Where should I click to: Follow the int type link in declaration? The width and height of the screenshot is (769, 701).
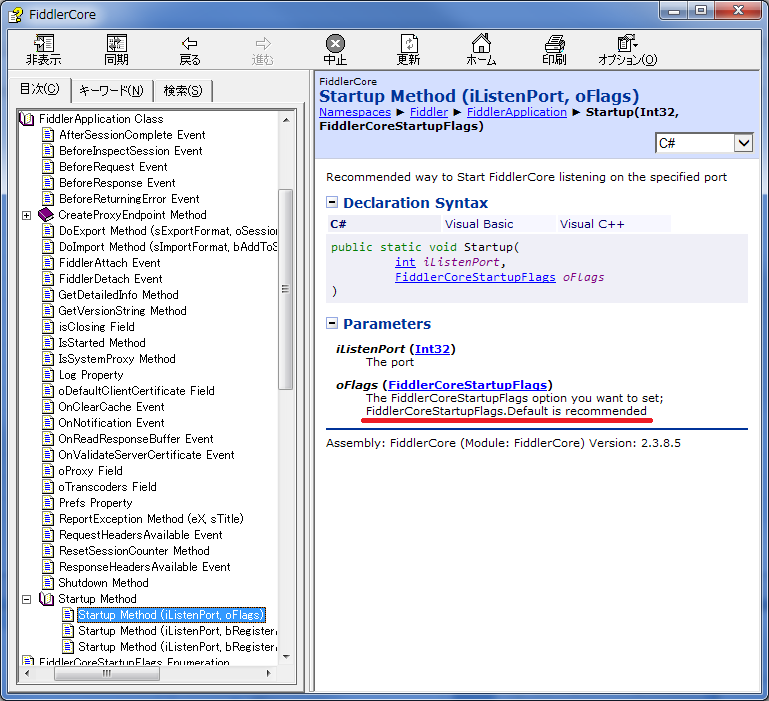pos(405,262)
